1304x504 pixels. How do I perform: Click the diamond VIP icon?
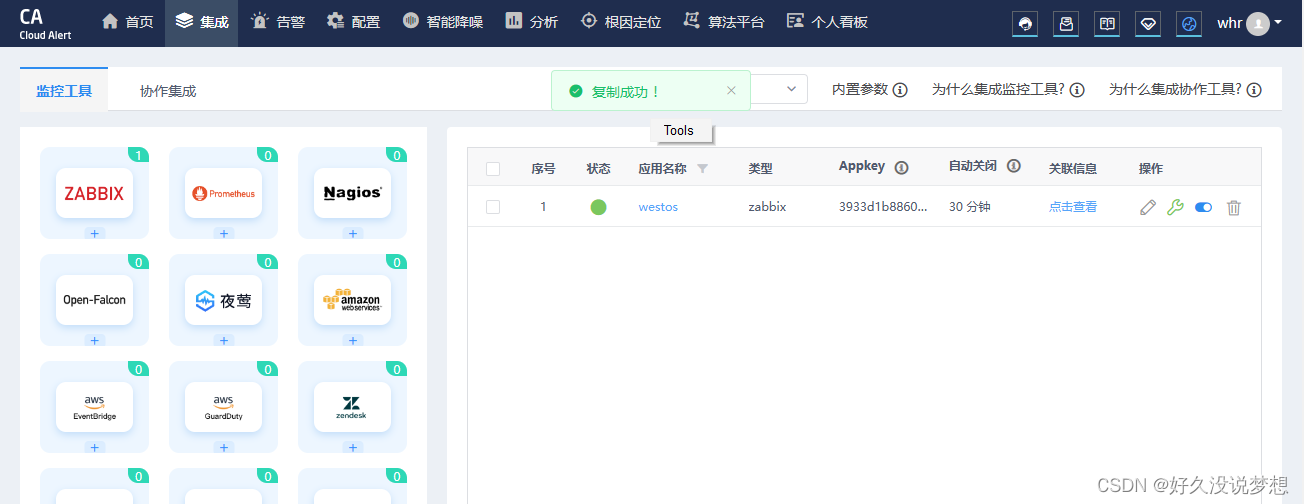pos(1148,23)
